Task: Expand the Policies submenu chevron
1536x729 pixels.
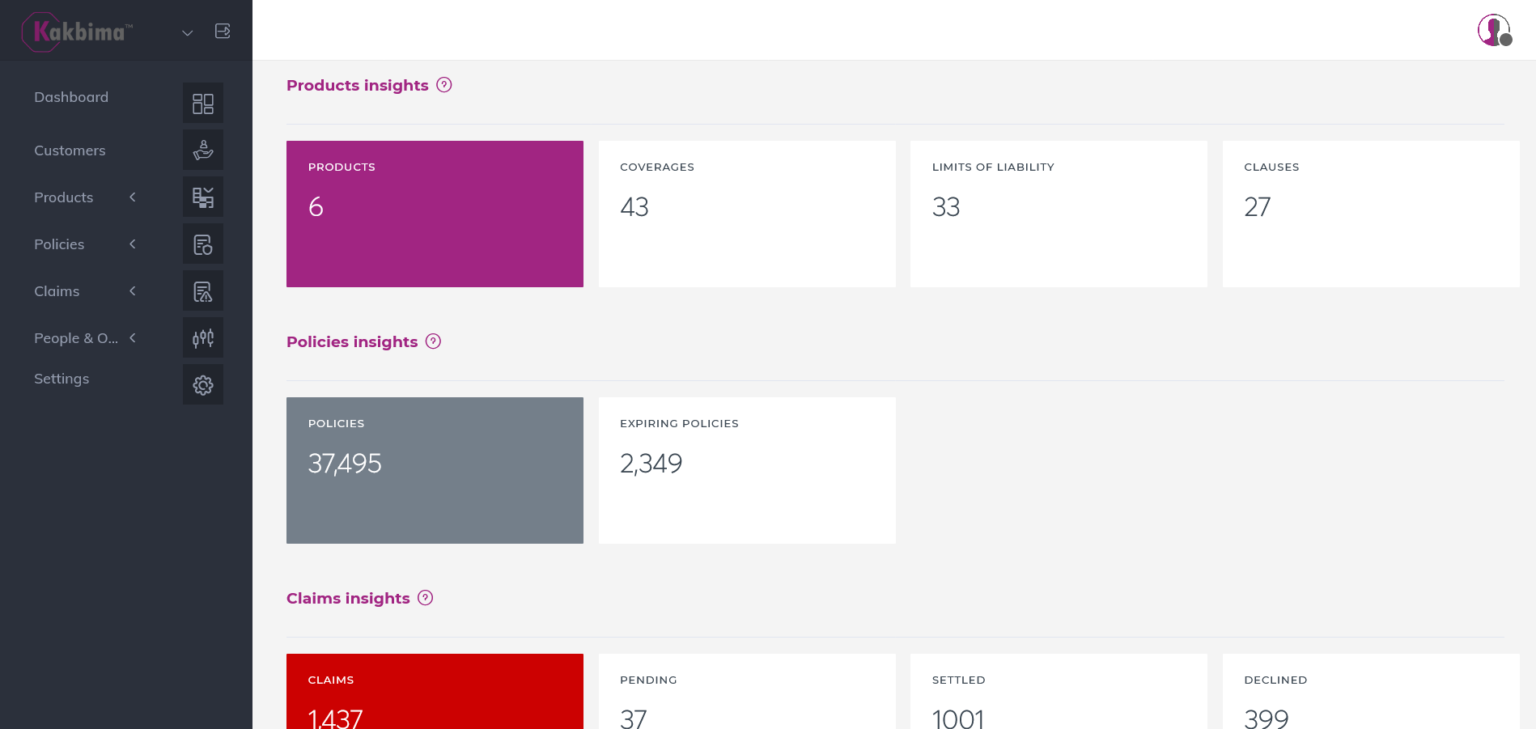Action: [132, 244]
